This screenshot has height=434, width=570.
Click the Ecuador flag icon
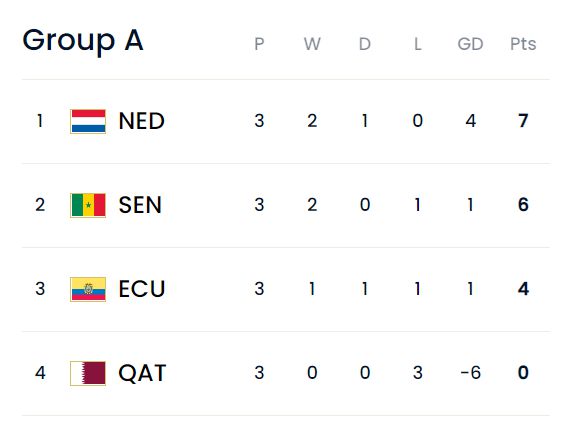pyautogui.click(x=88, y=289)
